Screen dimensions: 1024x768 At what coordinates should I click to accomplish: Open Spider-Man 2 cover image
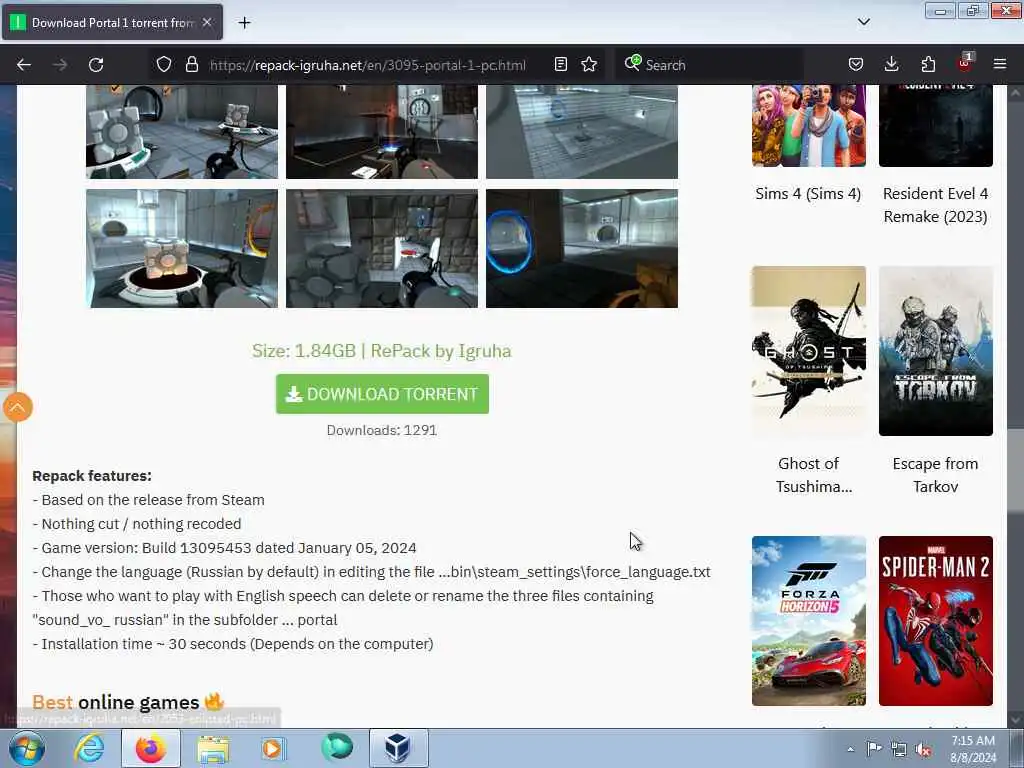(935, 621)
